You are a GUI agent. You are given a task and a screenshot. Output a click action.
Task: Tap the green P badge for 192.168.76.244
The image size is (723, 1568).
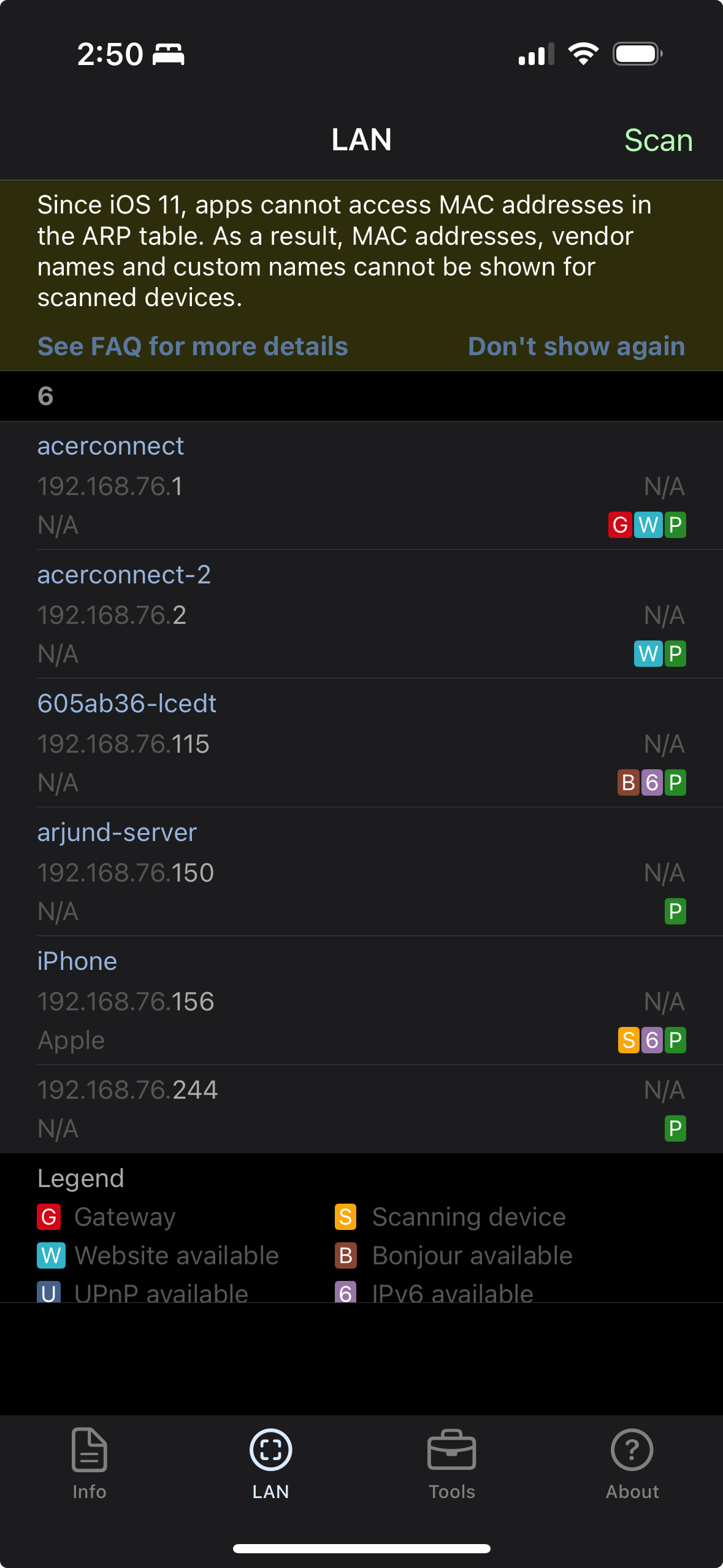pos(675,1129)
